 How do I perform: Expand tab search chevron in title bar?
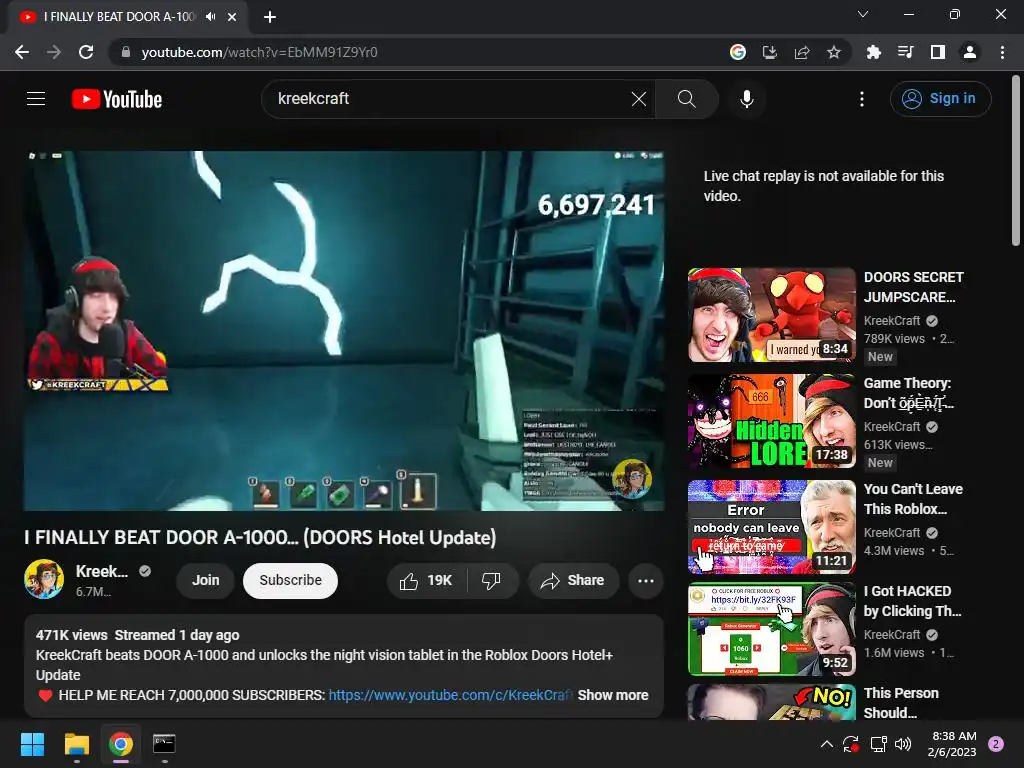coord(863,14)
